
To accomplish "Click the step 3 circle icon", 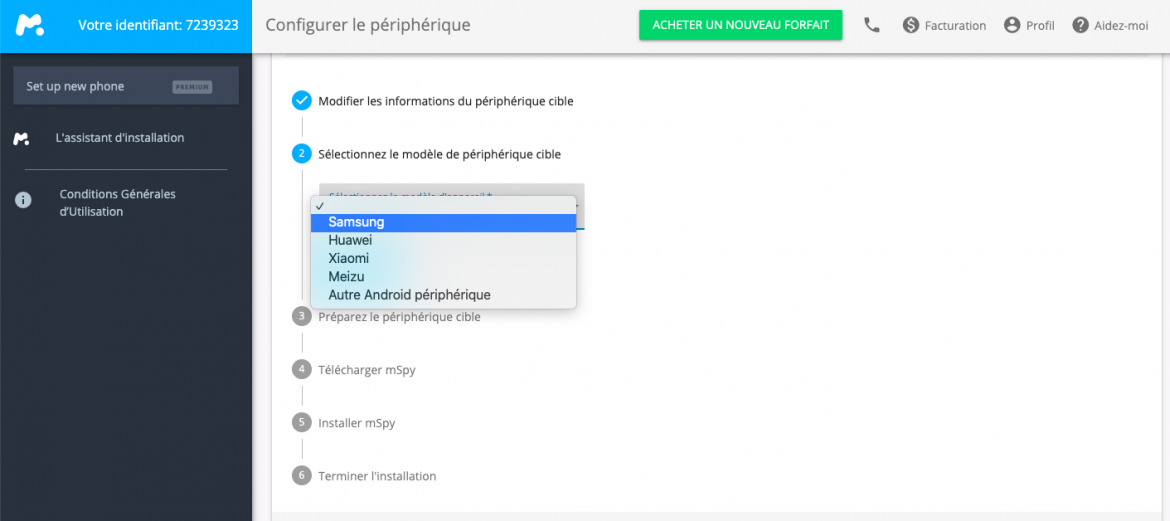I will (x=301, y=316).
